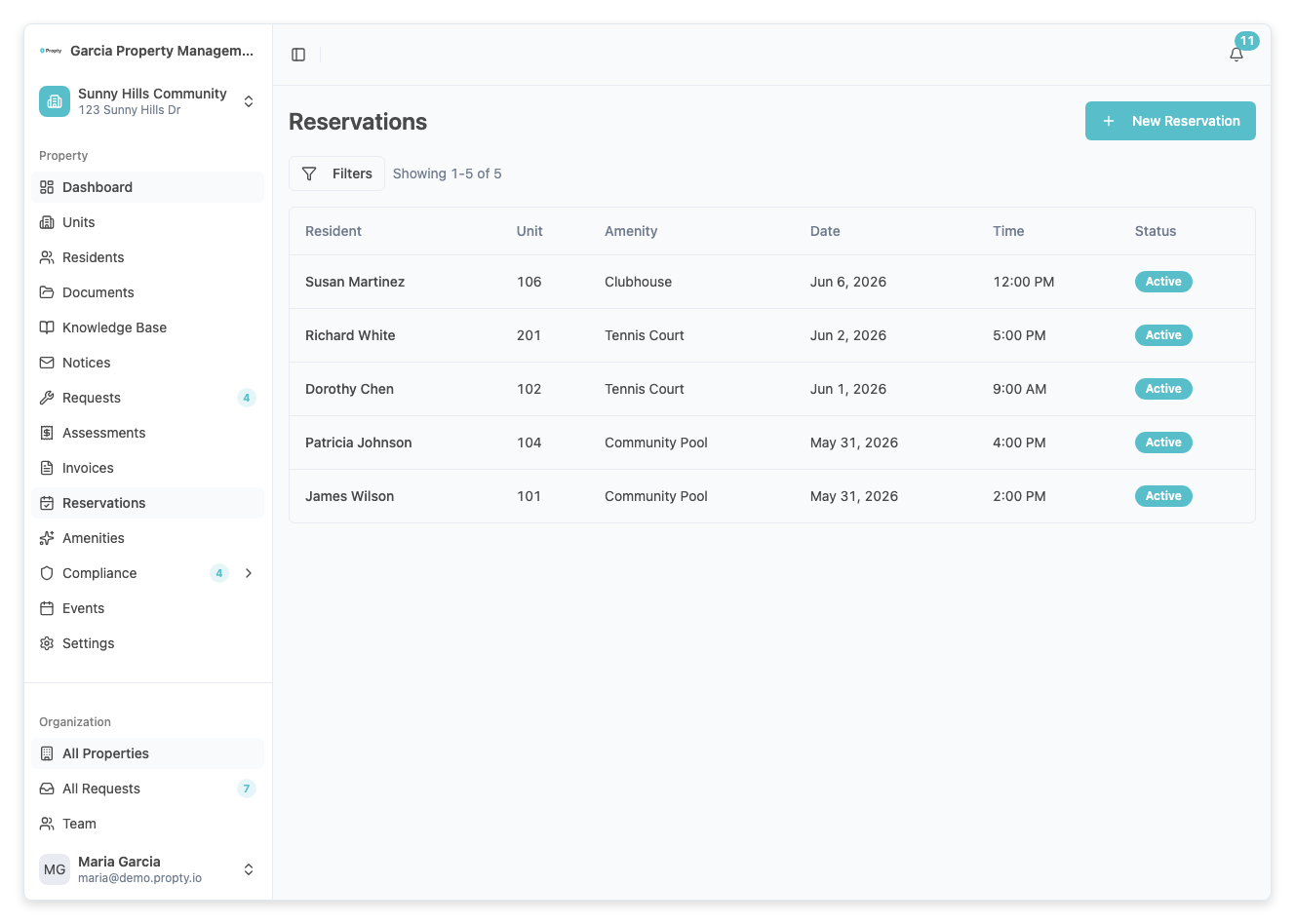Click the Compliance shield icon
Viewport: 1295px width, 924px height.
pyautogui.click(x=47, y=573)
